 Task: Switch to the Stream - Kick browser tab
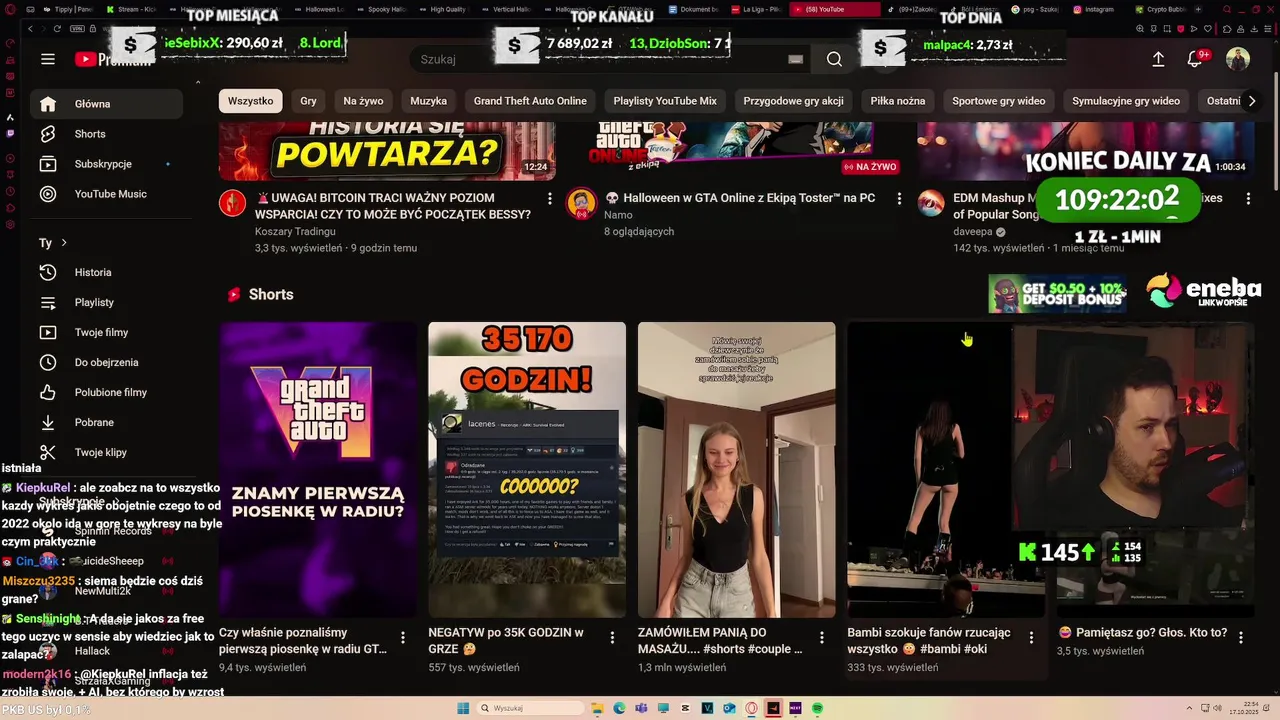click(131, 9)
